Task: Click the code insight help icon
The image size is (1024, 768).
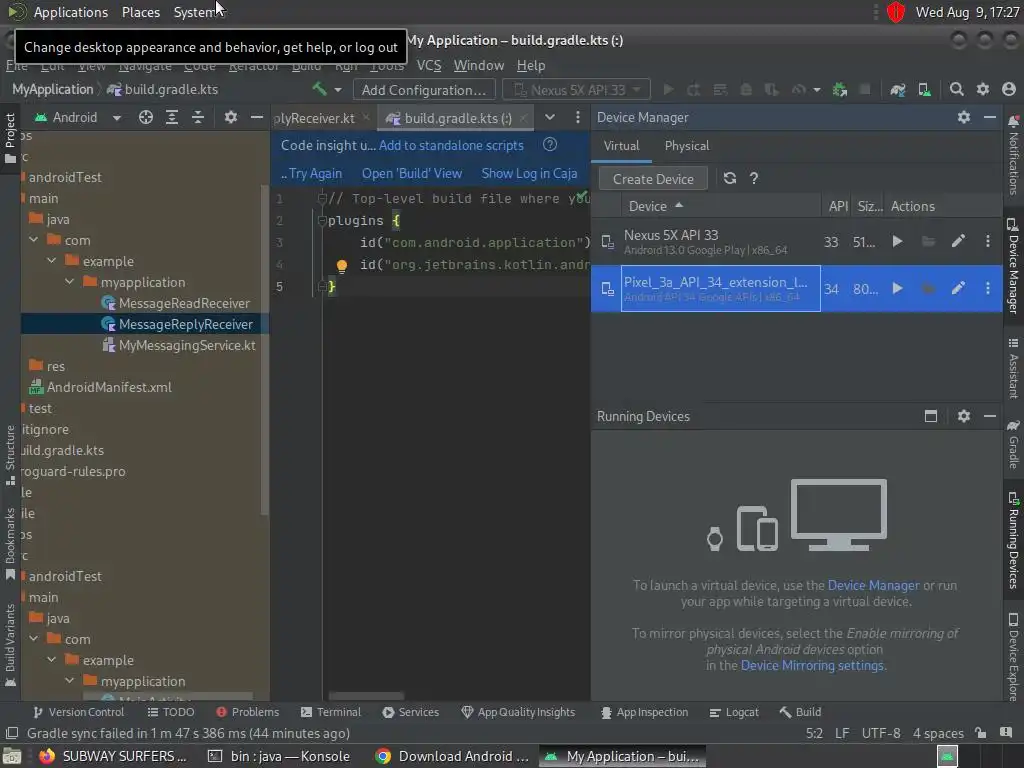Action: tap(550, 145)
